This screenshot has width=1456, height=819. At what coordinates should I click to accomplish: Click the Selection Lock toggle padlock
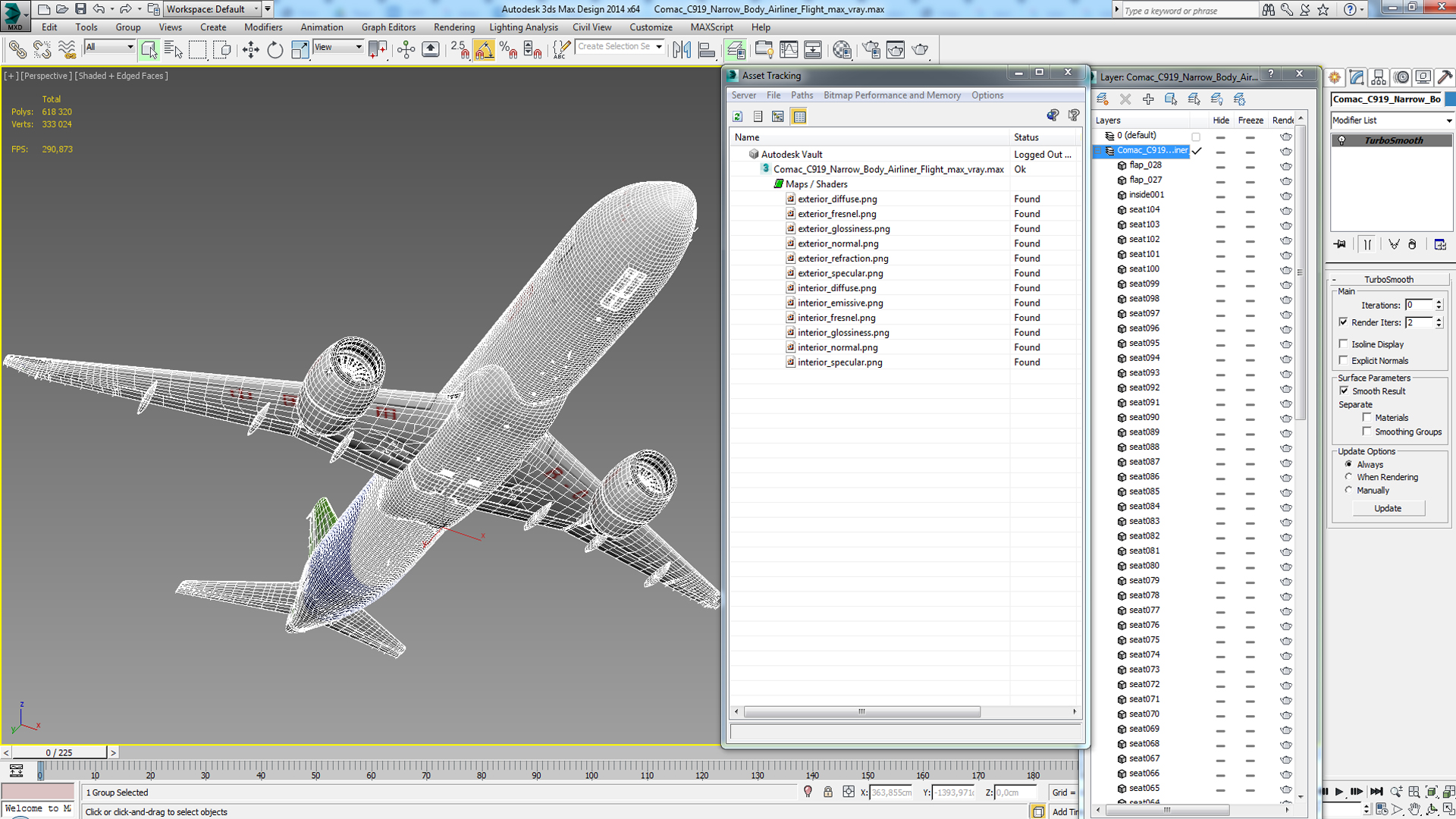(x=828, y=792)
